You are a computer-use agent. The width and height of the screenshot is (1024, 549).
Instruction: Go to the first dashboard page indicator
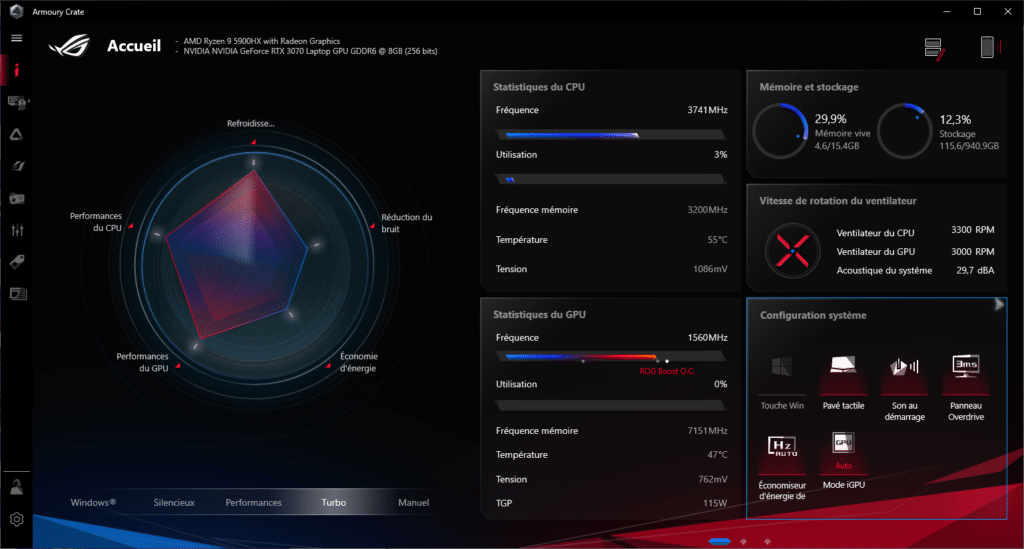pyautogui.click(x=719, y=541)
